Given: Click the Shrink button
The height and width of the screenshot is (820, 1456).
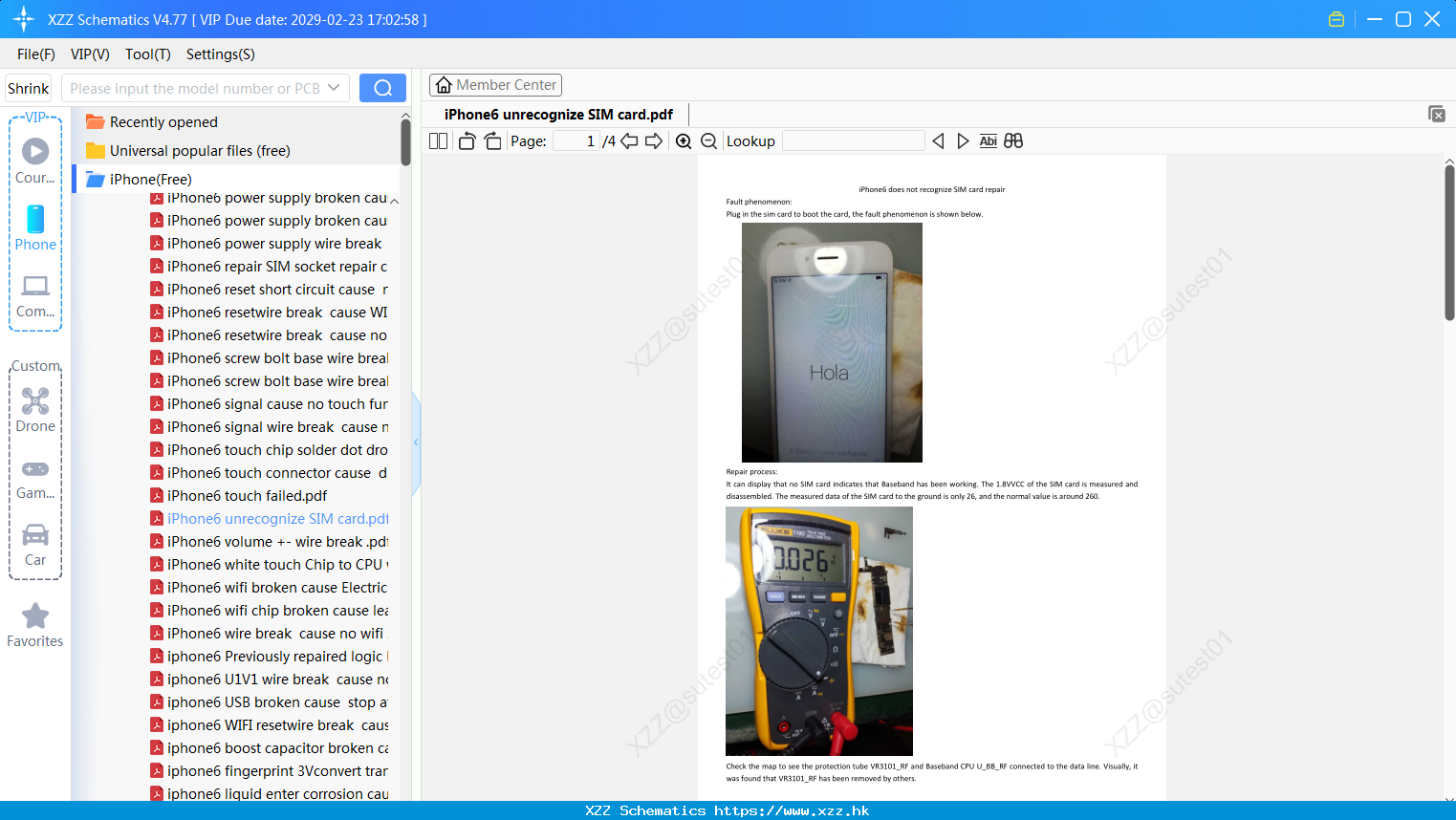Looking at the screenshot, I should (x=29, y=88).
